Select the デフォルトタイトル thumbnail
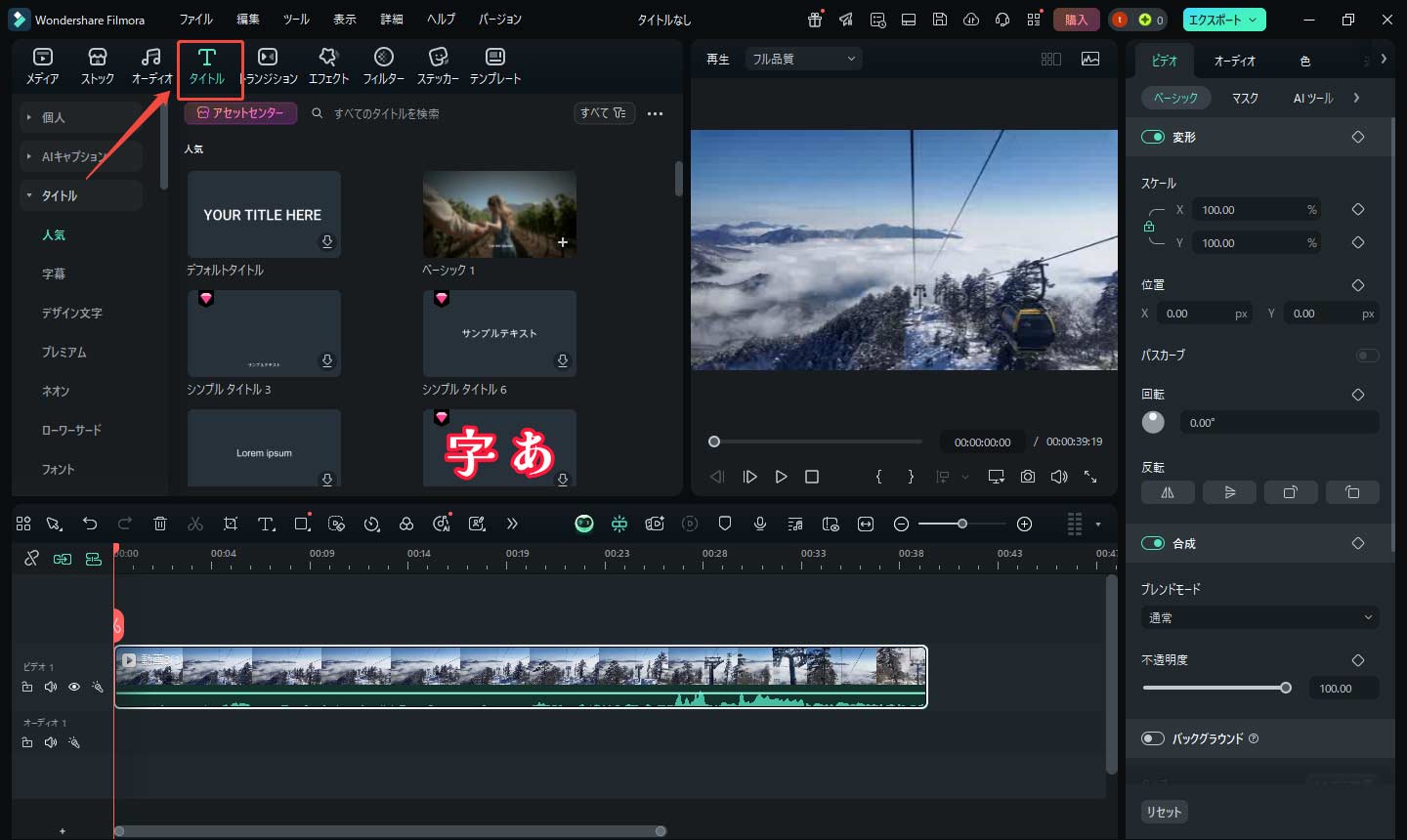This screenshot has height=840, width=1407. (264, 214)
